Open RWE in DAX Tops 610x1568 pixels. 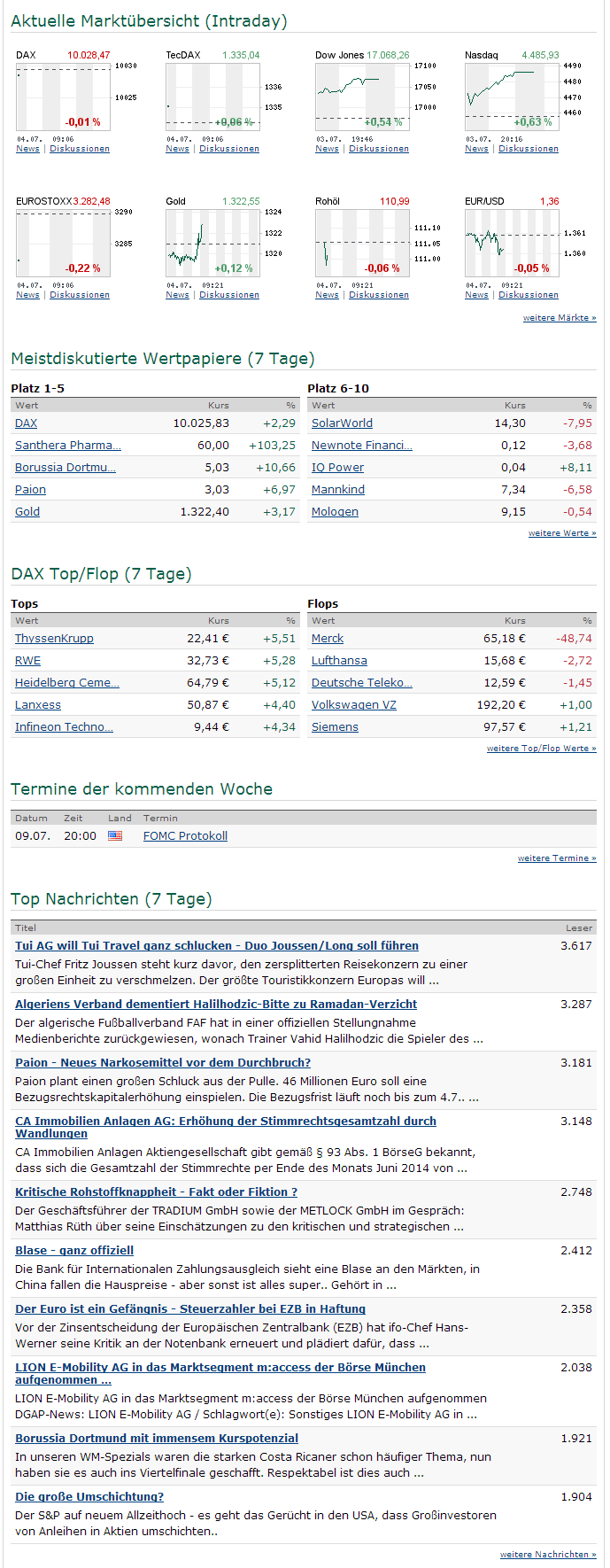(x=27, y=661)
